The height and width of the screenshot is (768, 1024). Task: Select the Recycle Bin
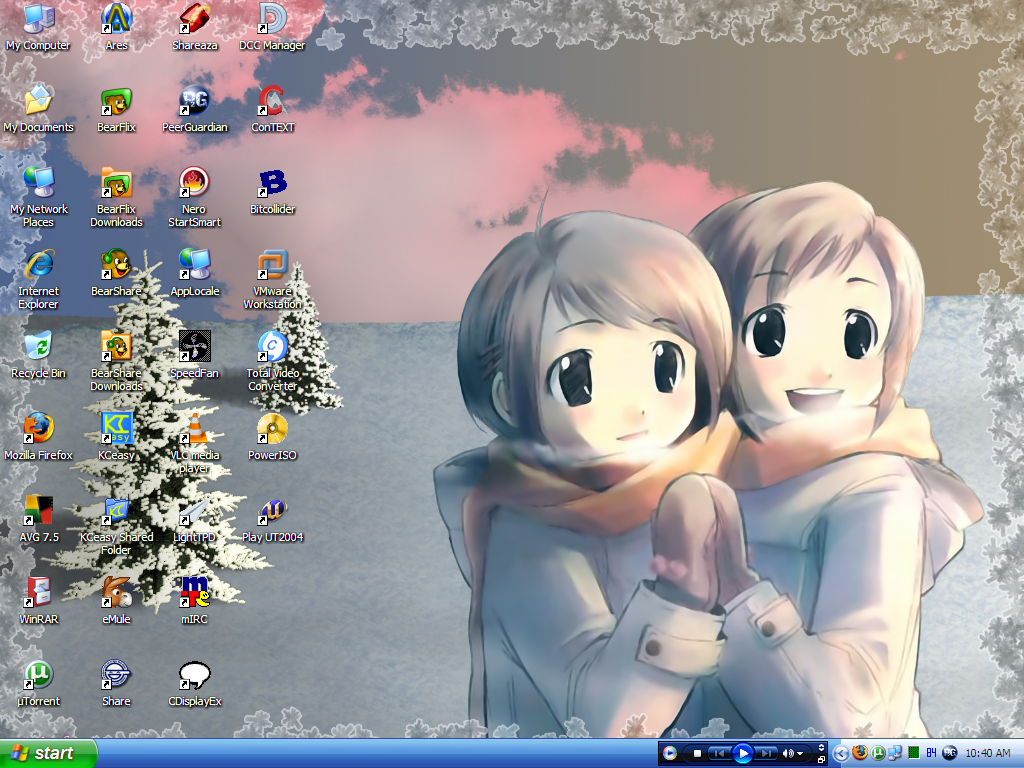(x=39, y=355)
